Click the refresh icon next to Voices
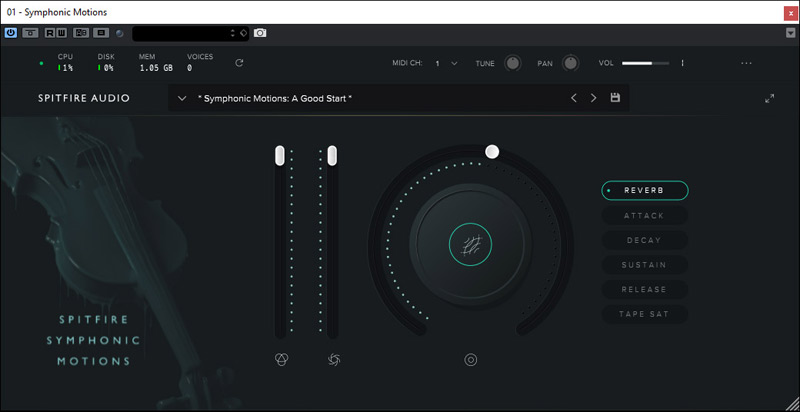This screenshot has height=412, width=800. 239,63
